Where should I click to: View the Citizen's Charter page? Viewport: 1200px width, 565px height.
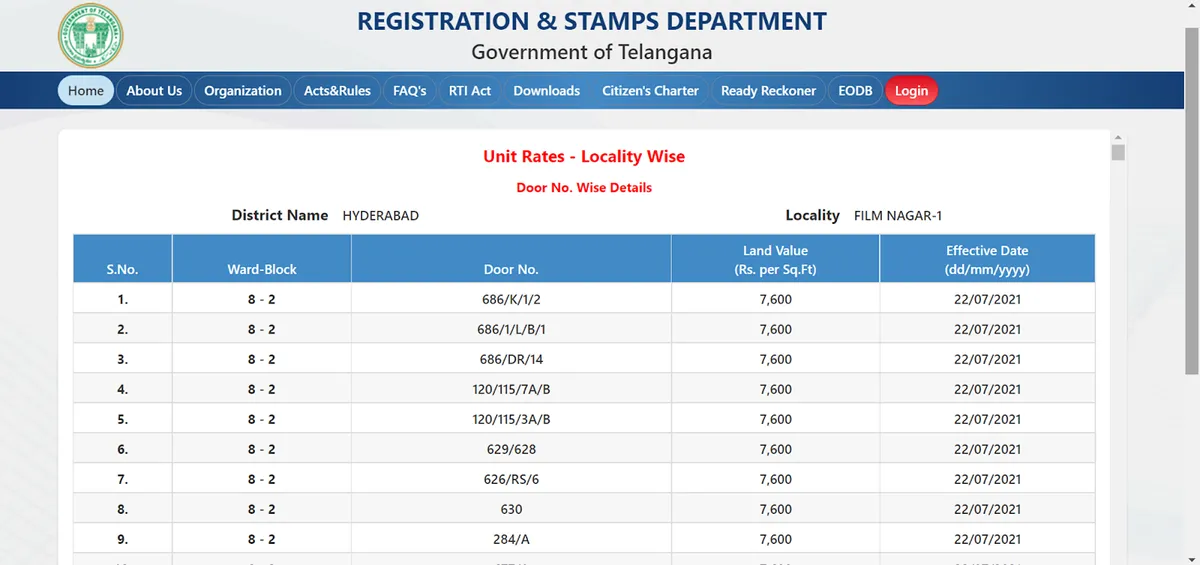pyautogui.click(x=650, y=91)
